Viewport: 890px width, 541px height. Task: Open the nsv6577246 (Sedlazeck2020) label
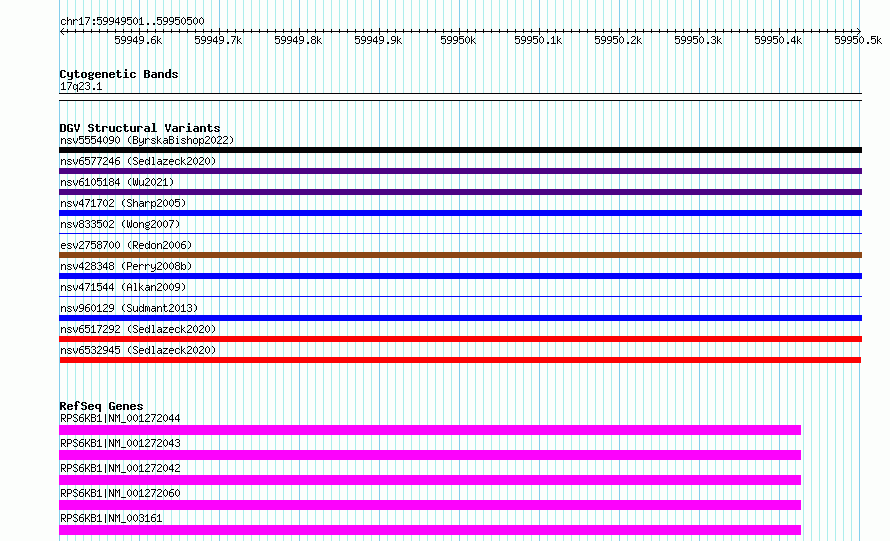click(x=138, y=161)
